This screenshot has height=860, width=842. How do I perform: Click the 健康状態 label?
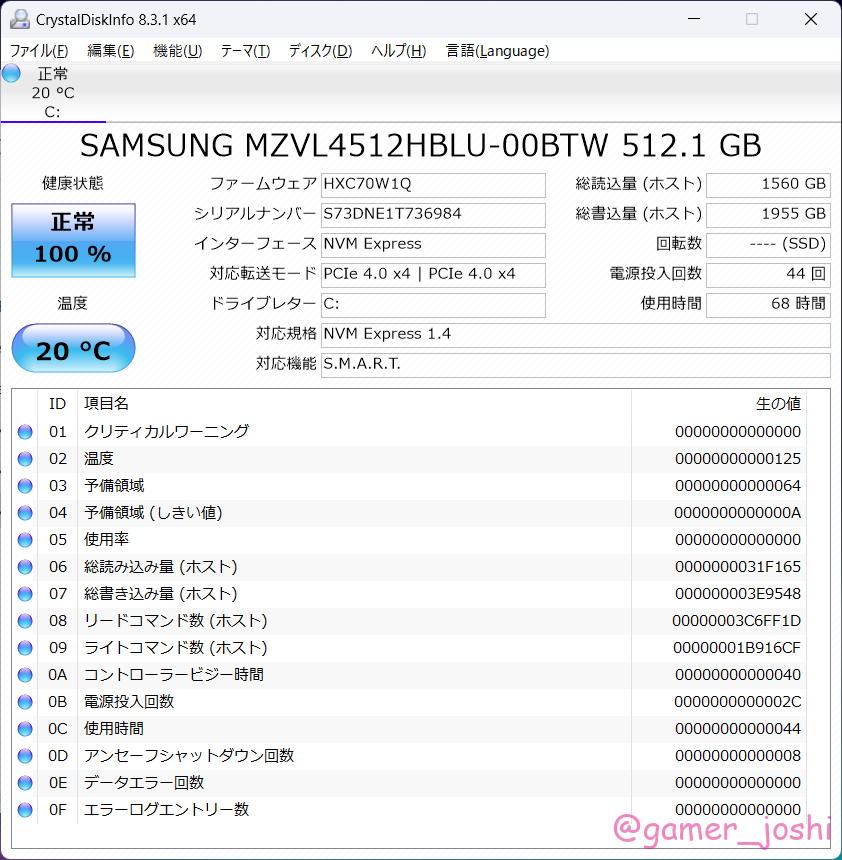click(x=73, y=183)
